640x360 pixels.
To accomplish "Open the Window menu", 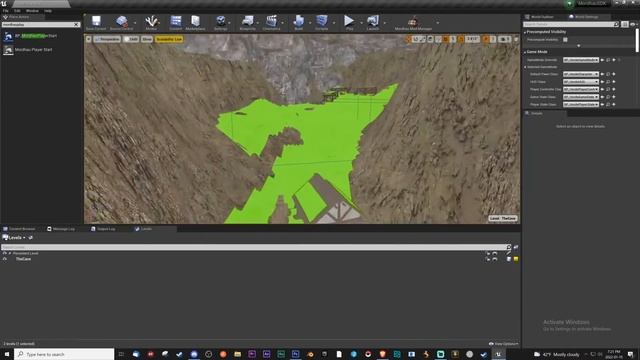I will [x=32, y=11].
